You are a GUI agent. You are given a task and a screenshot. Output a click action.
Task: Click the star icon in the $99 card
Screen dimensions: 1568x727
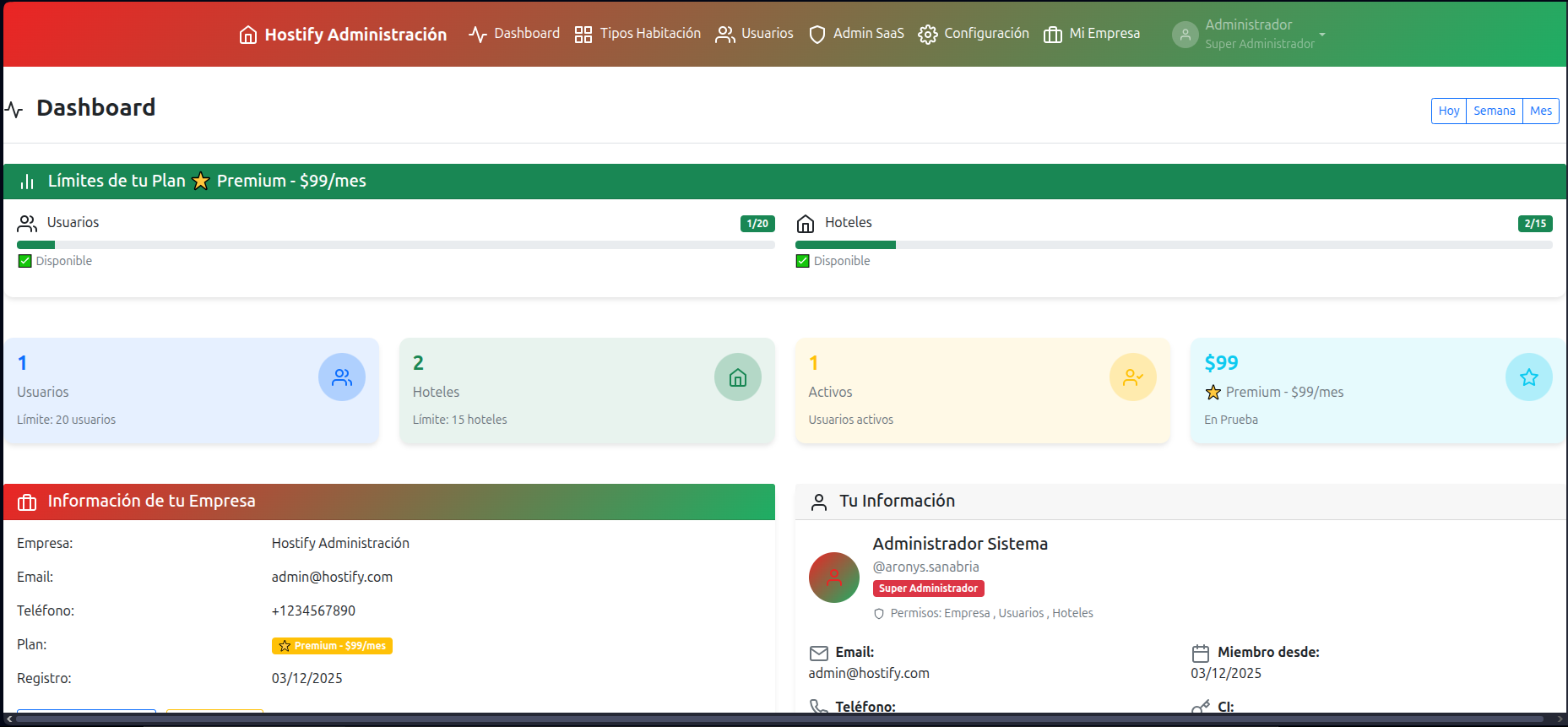[x=1528, y=377]
